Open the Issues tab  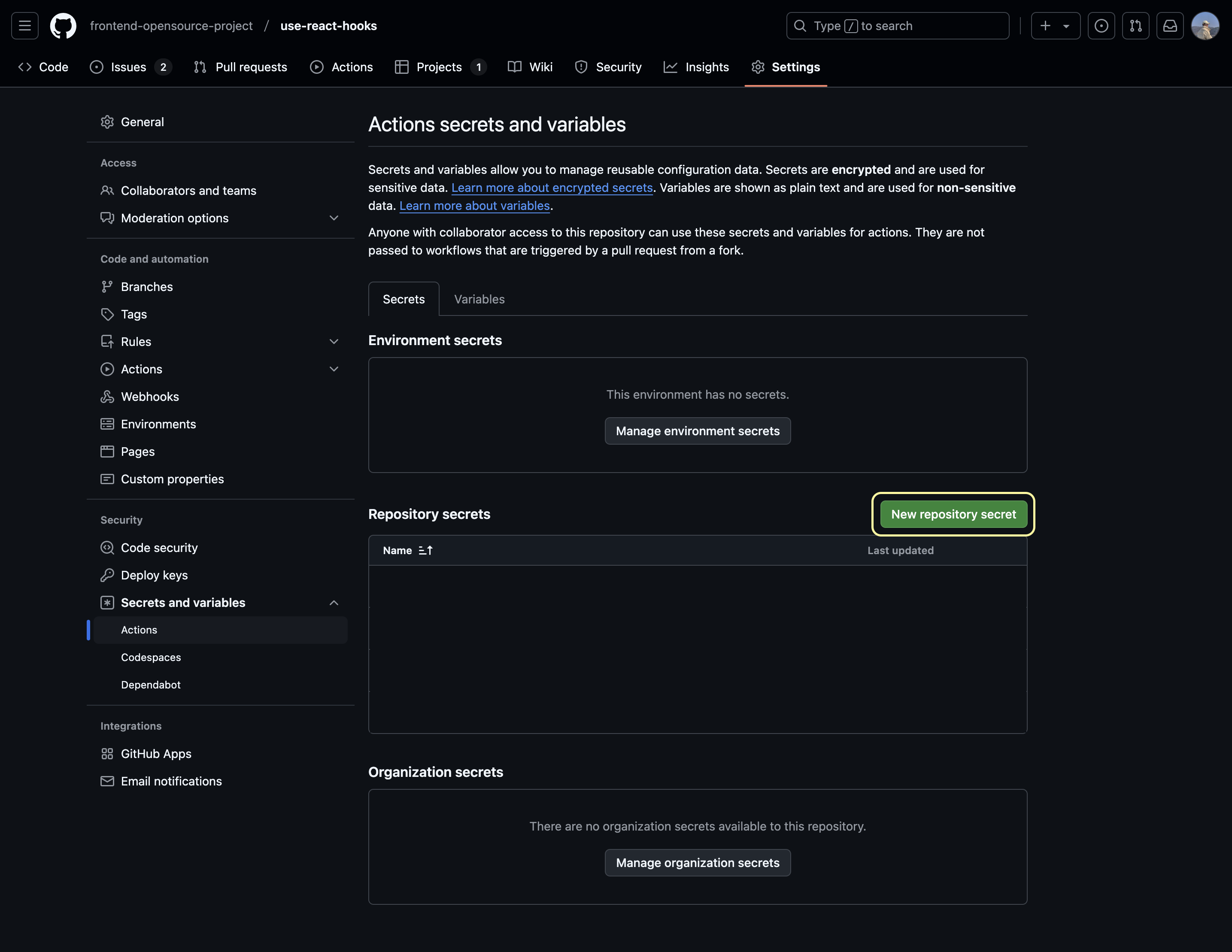[x=130, y=67]
